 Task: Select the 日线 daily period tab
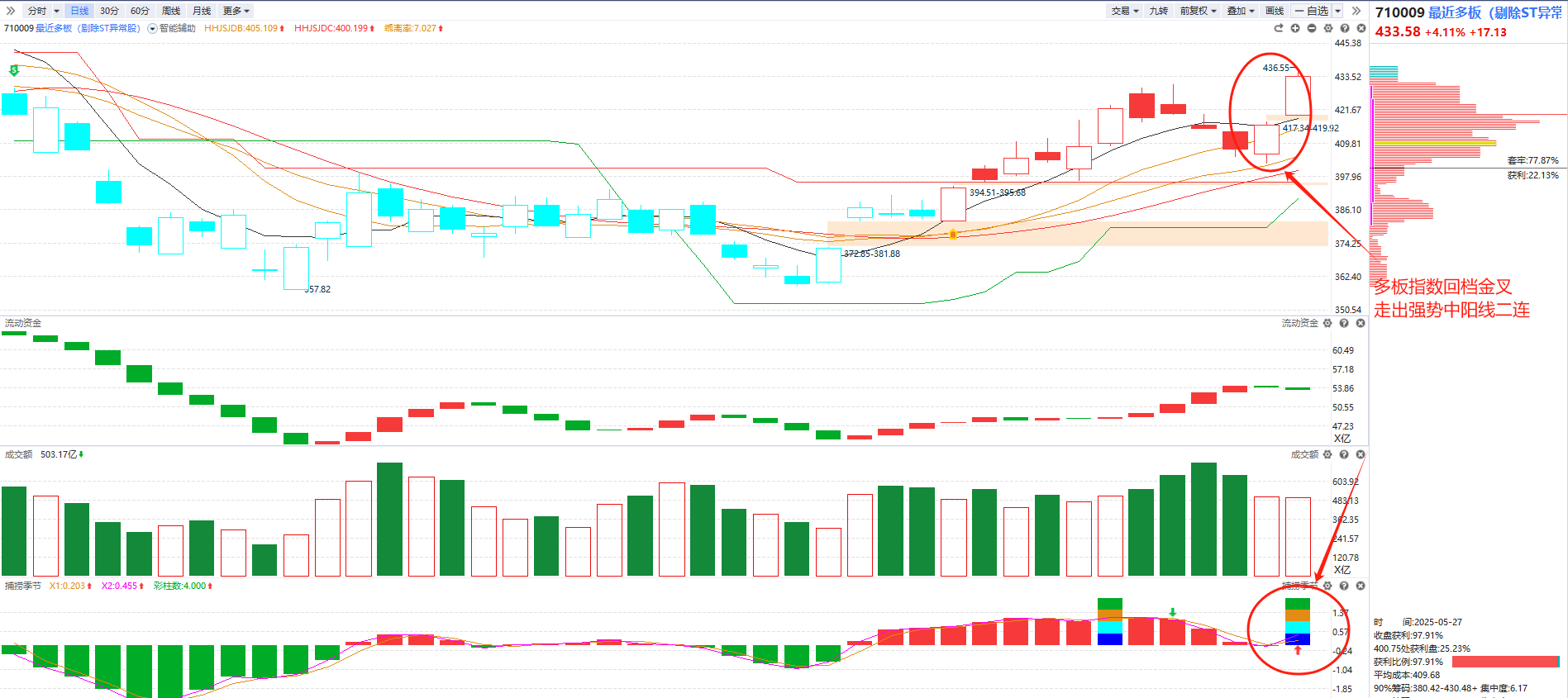coord(79,11)
